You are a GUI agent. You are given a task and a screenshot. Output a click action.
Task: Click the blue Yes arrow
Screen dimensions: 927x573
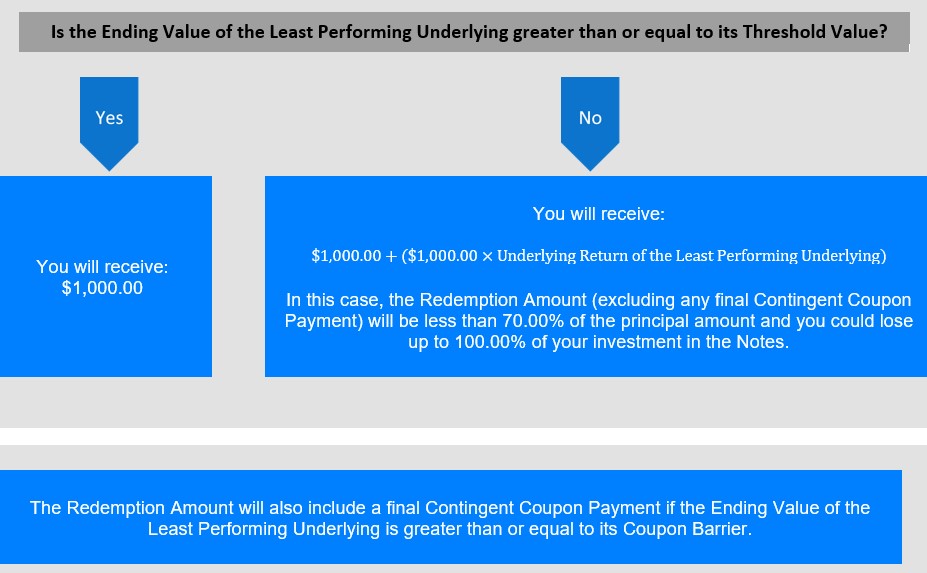pyautogui.click(x=109, y=123)
